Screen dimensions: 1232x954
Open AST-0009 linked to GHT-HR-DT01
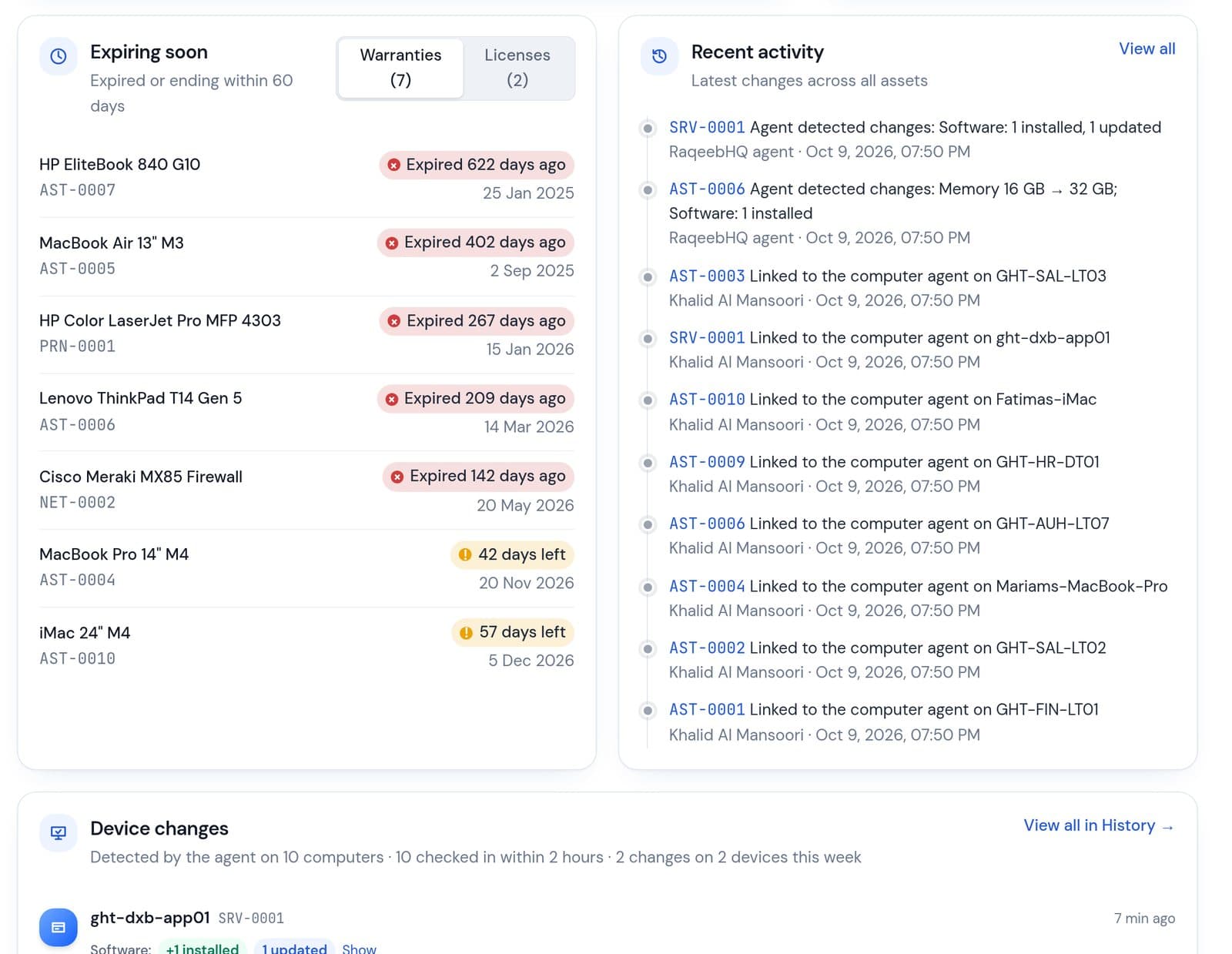(707, 462)
